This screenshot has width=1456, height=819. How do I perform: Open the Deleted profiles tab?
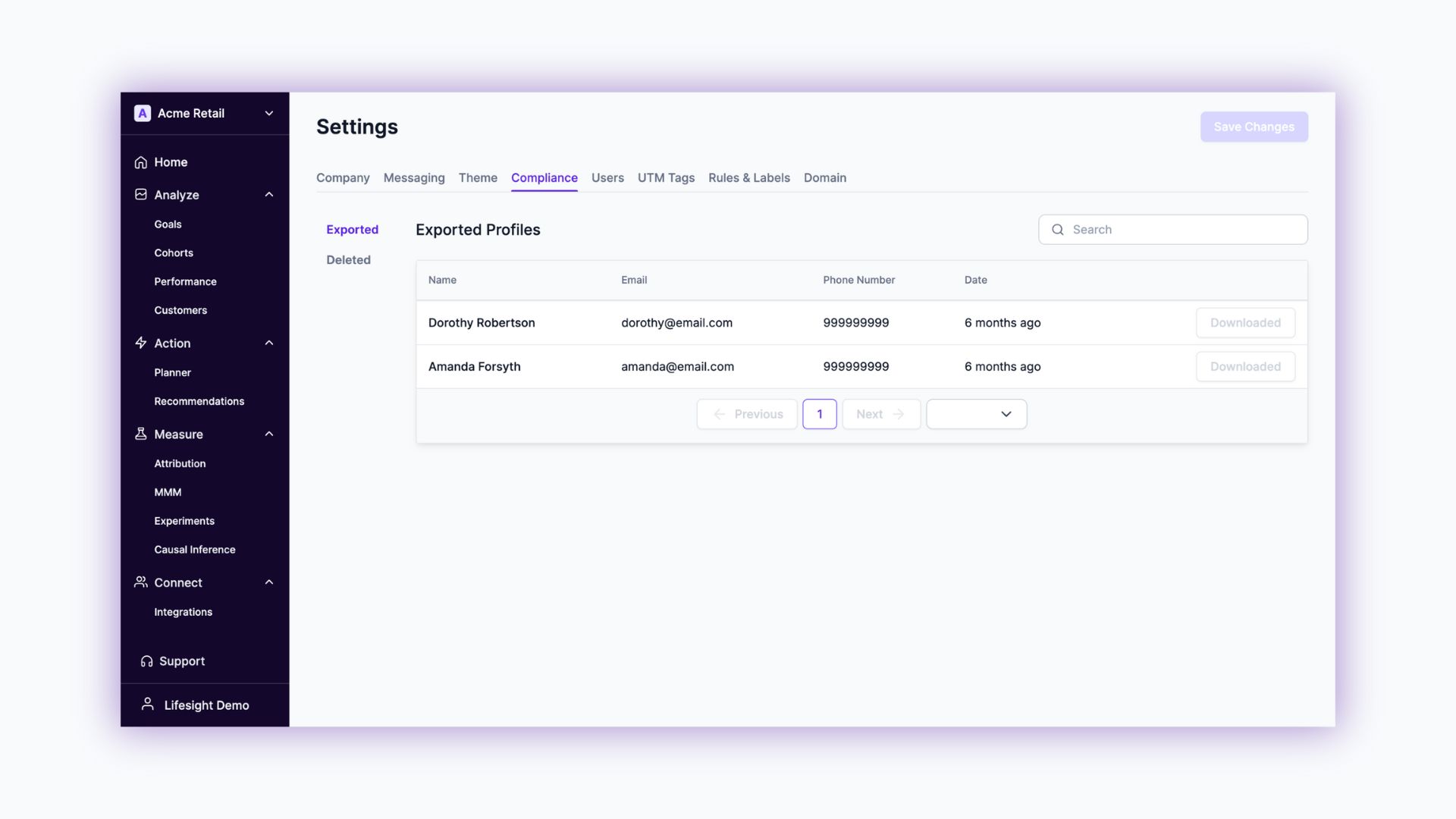348,259
